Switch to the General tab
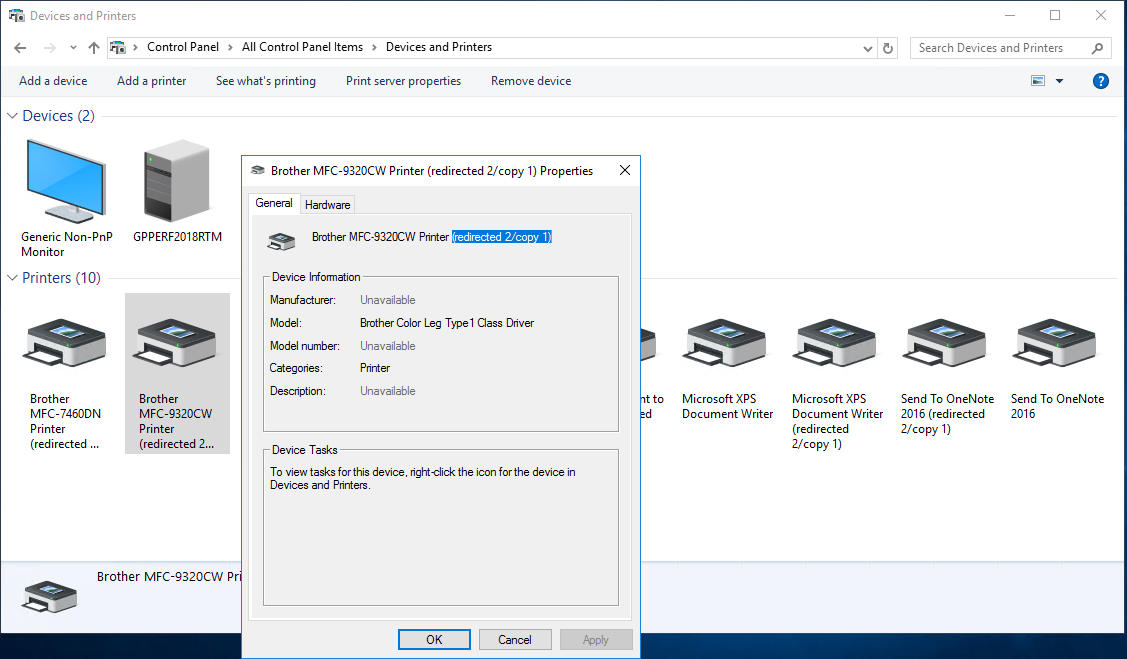The height and width of the screenshot is (659, 1127). [274, 203]
